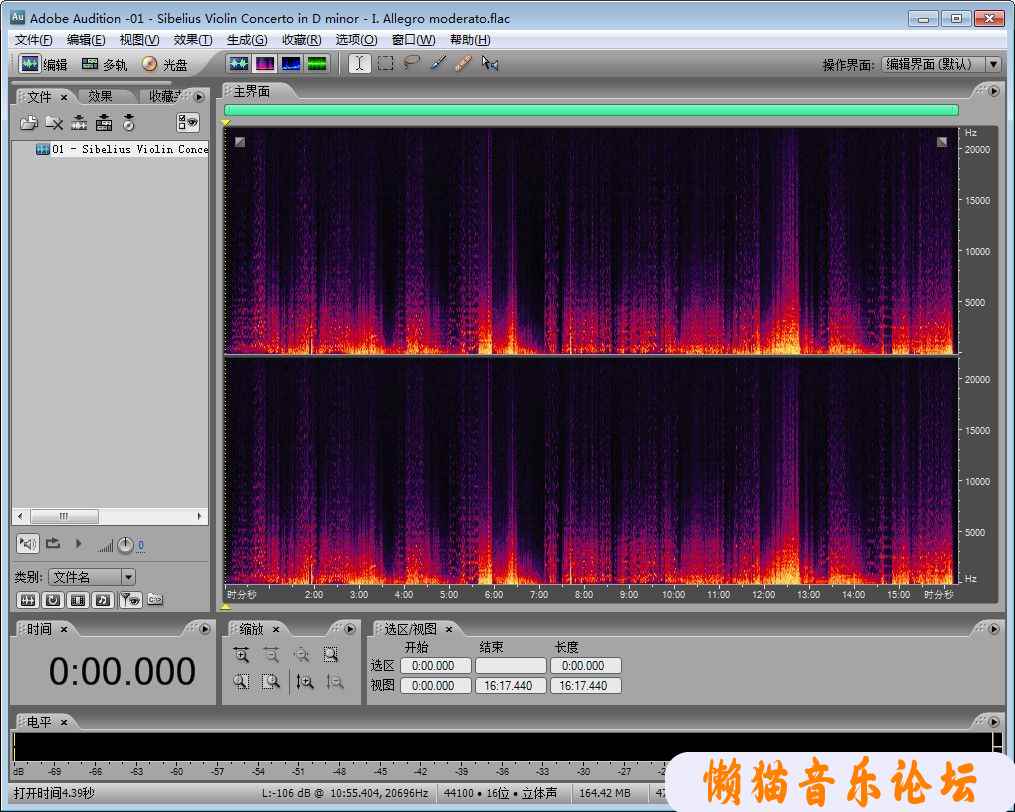Switch to 多轨 multitrack view

pos(105,64)
